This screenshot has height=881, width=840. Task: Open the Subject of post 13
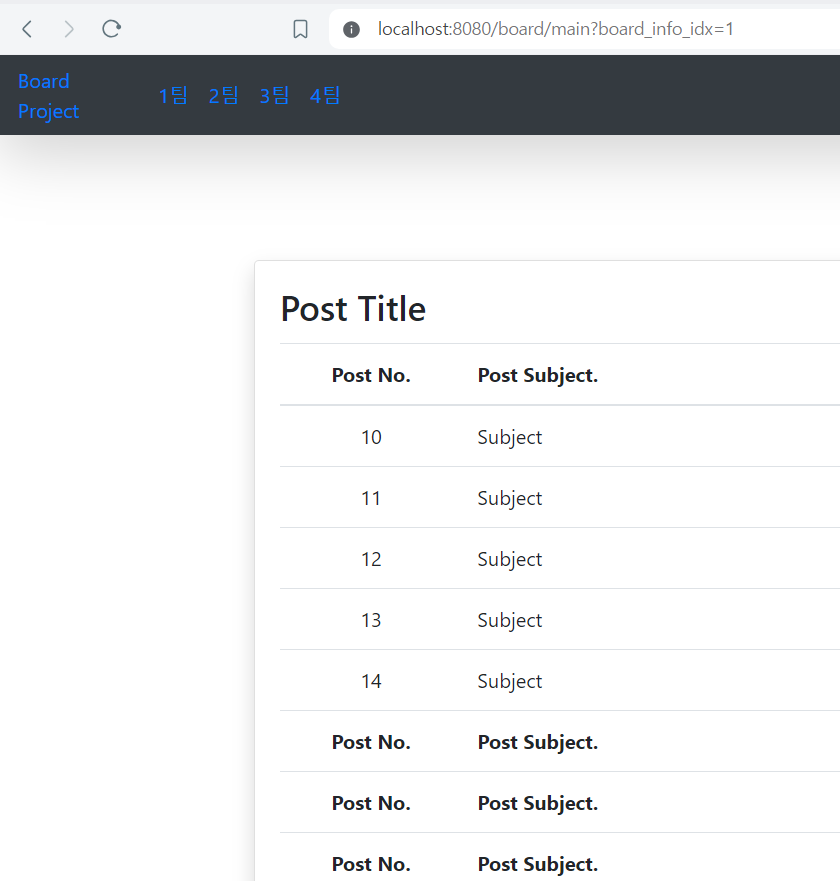tap(510, 620)
